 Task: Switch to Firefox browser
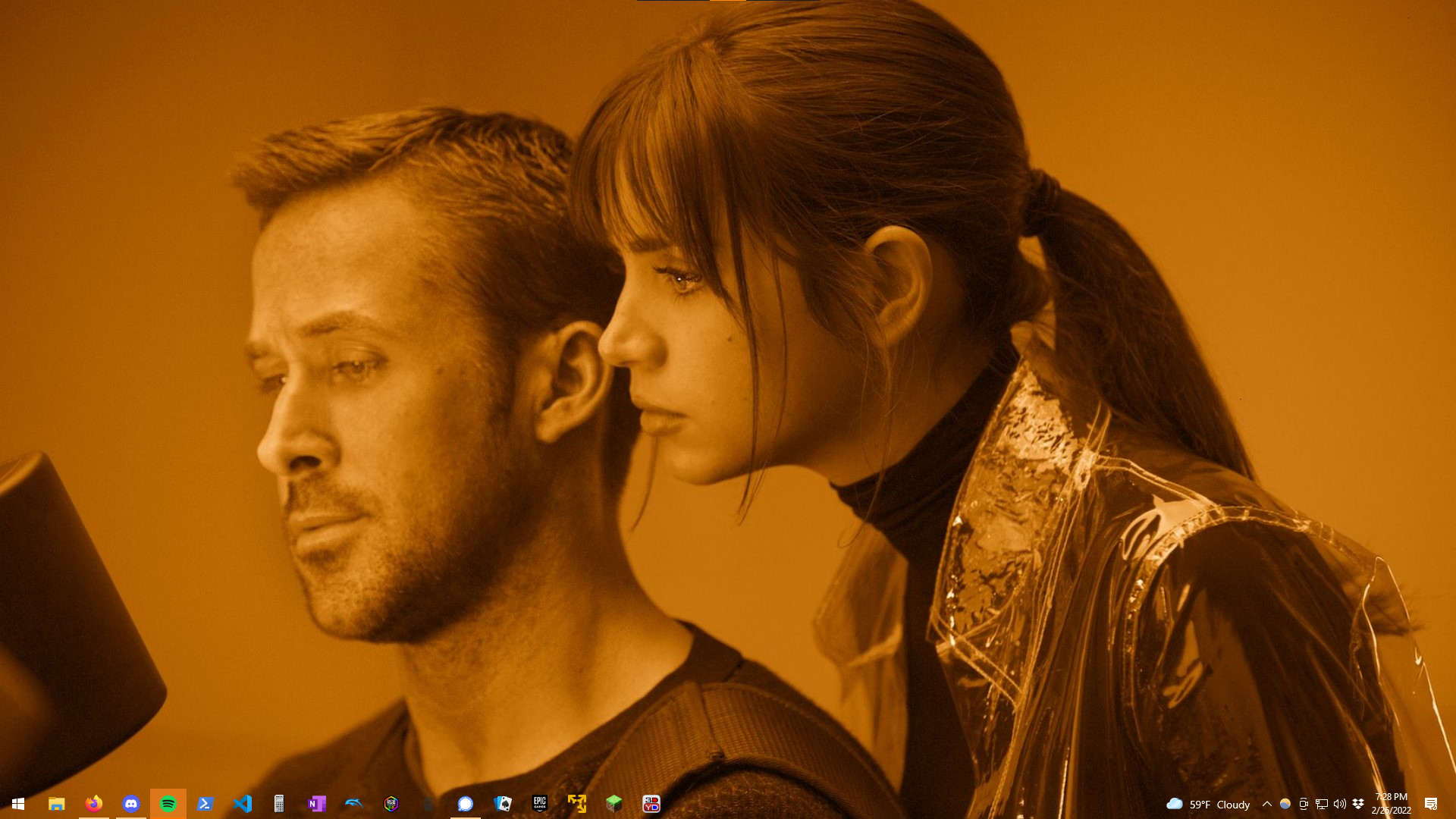pos(93,804)
